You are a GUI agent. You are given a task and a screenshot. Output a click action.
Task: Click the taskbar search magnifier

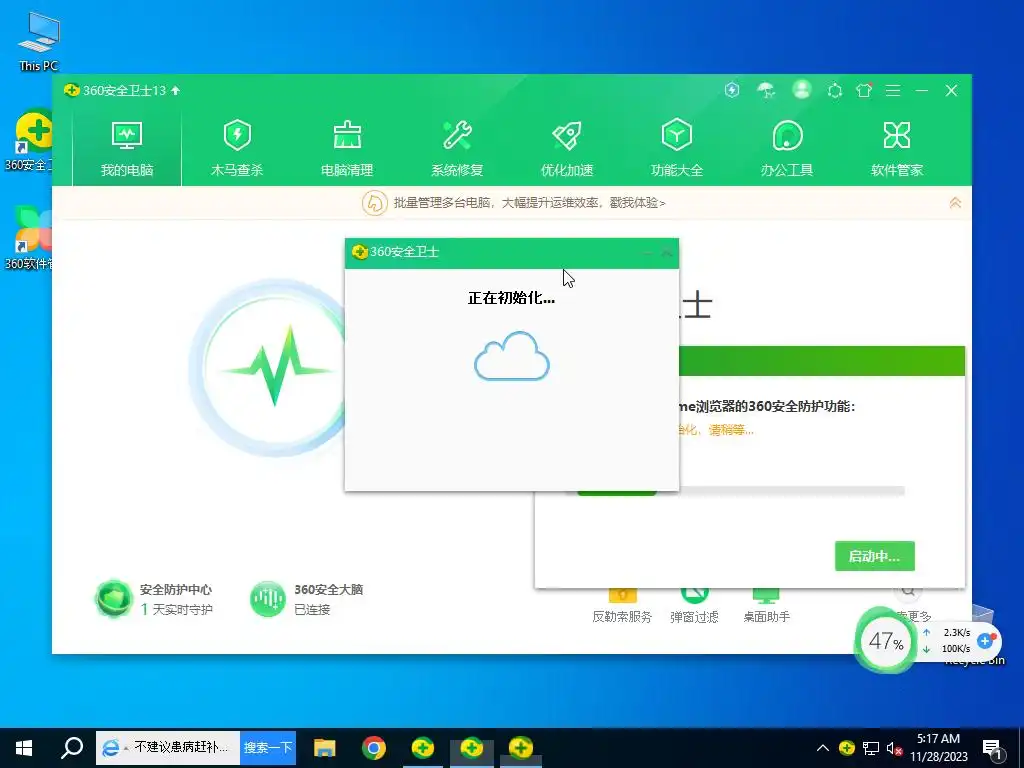tap(72, 747)
